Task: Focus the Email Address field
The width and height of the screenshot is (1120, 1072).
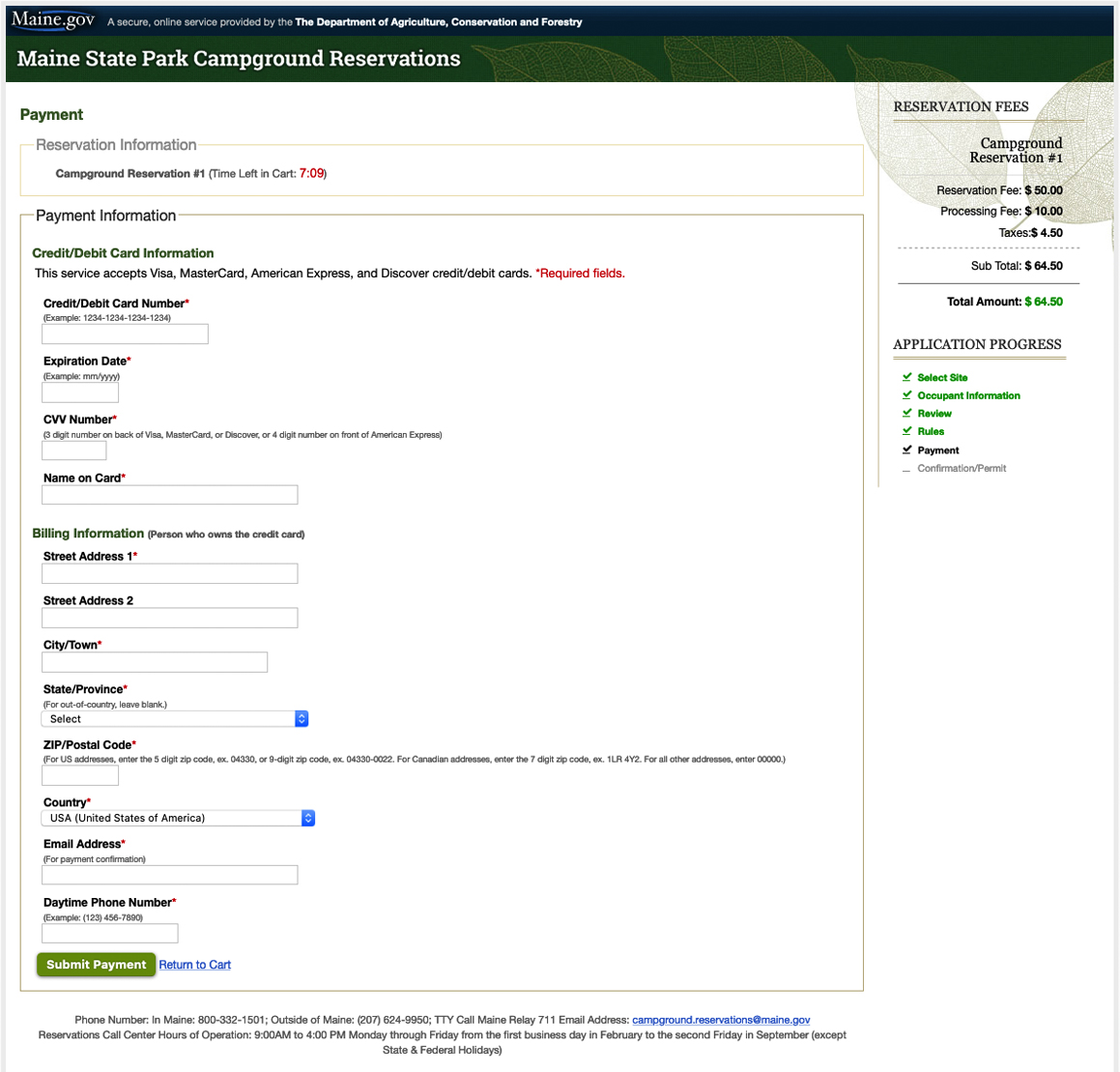Action: pyautogui.click(x=170, y=875)
